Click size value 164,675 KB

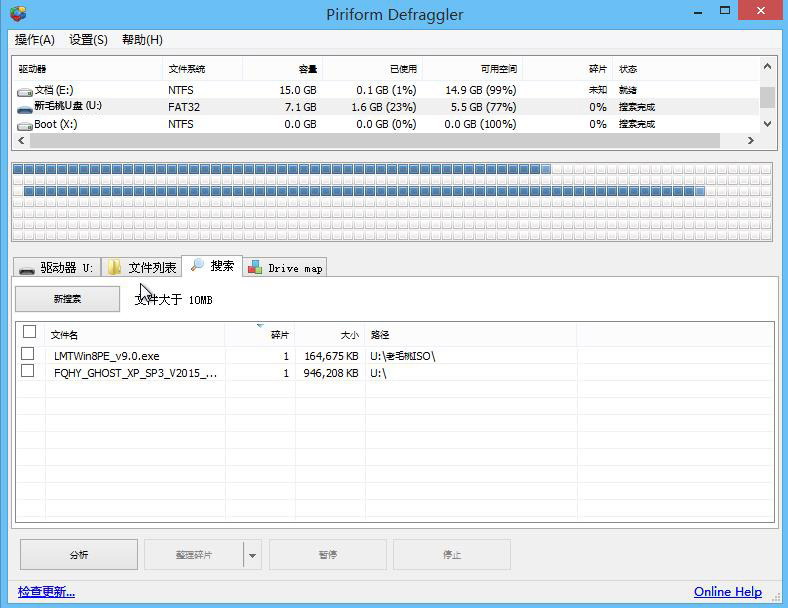tap(331, 356)
